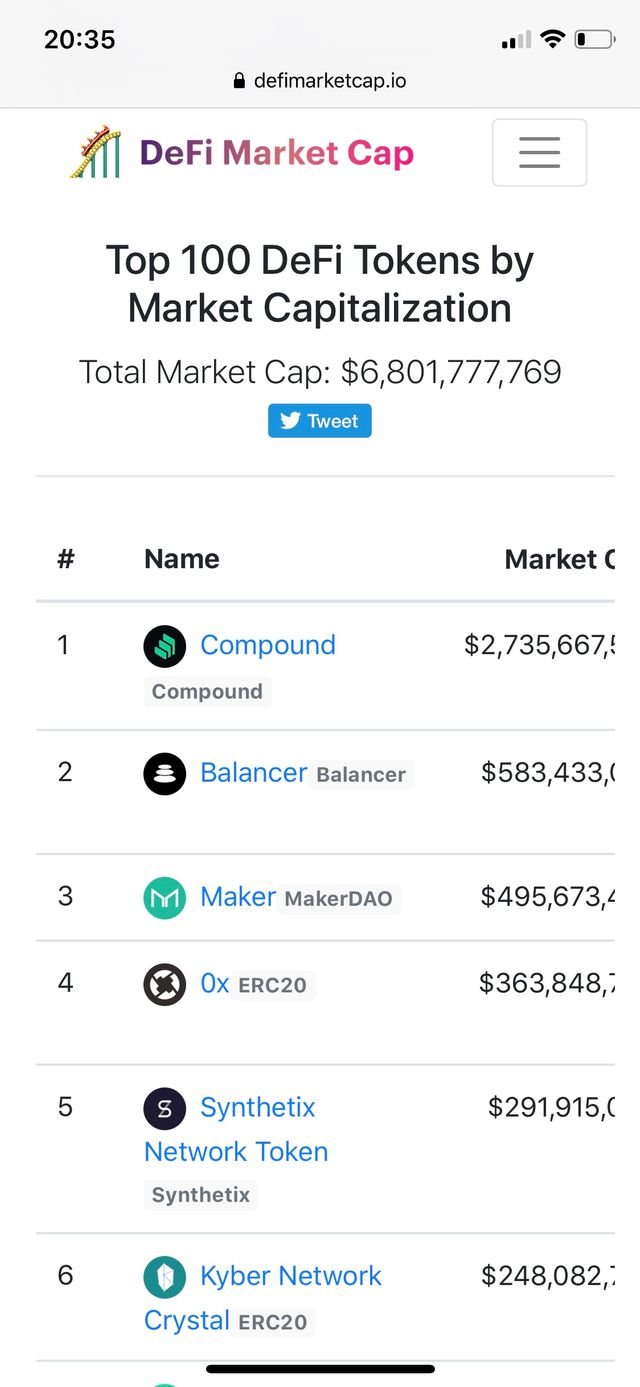
Task: Tap the Maker token icon
Action: pos(165,897)
